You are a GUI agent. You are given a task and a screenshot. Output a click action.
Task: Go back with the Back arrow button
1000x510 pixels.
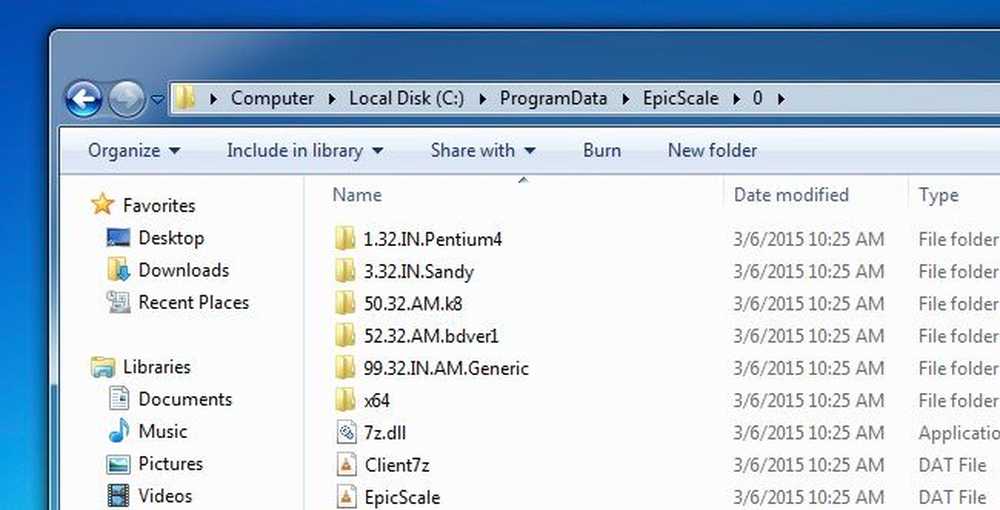pos(83,99)
